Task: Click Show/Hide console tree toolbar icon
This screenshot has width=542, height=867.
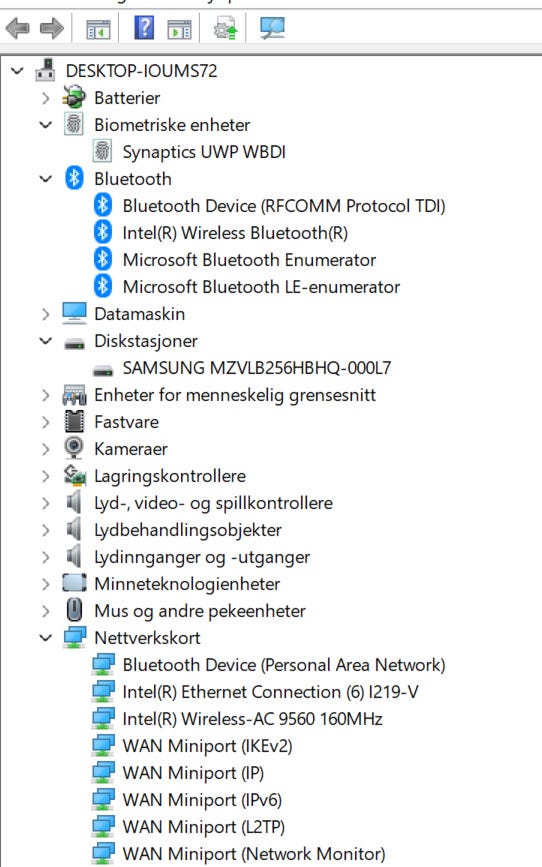Action: coord(98,29)
